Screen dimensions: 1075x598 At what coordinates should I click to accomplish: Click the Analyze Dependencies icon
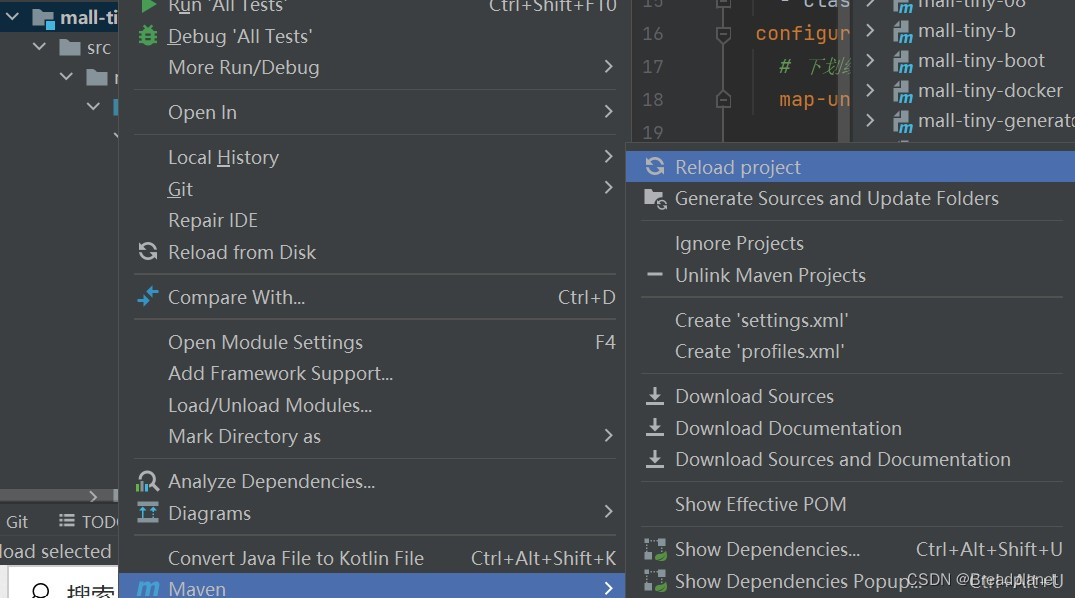click(x=150, y=480)
